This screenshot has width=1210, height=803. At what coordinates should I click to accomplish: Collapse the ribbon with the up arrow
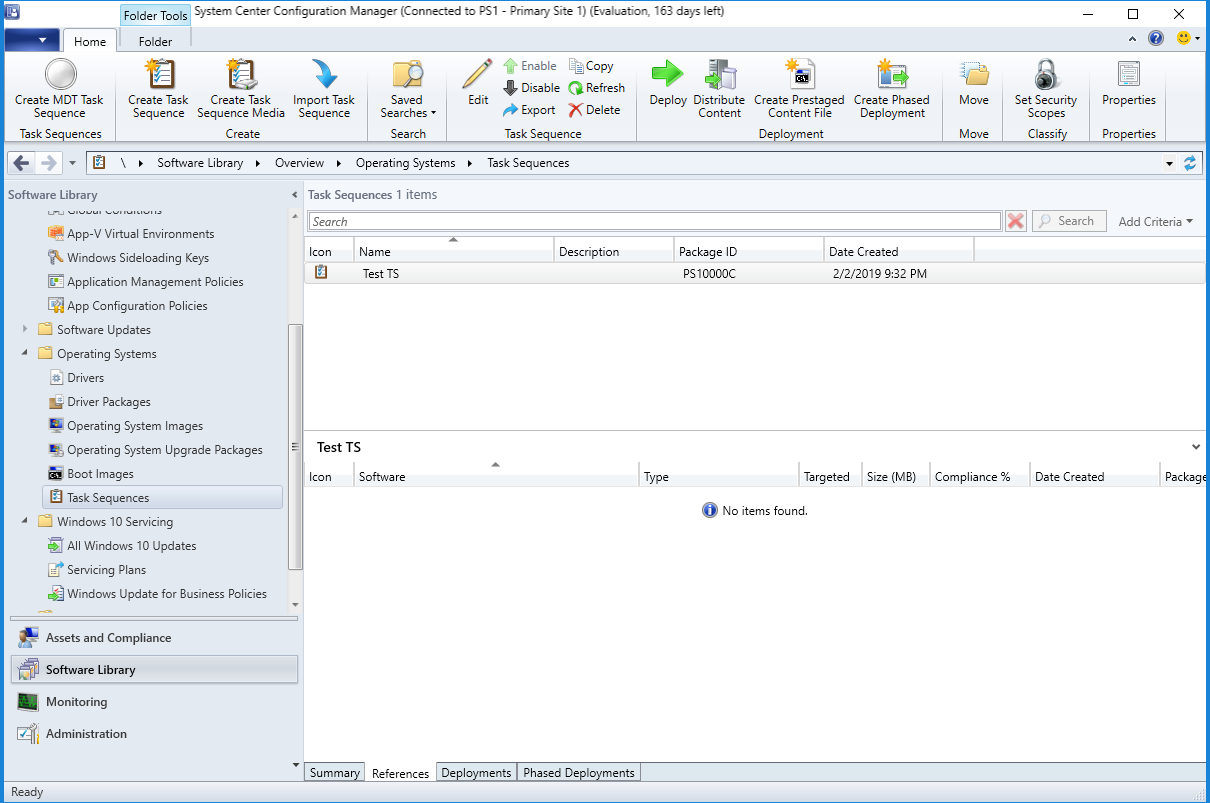pos(1133,39)
